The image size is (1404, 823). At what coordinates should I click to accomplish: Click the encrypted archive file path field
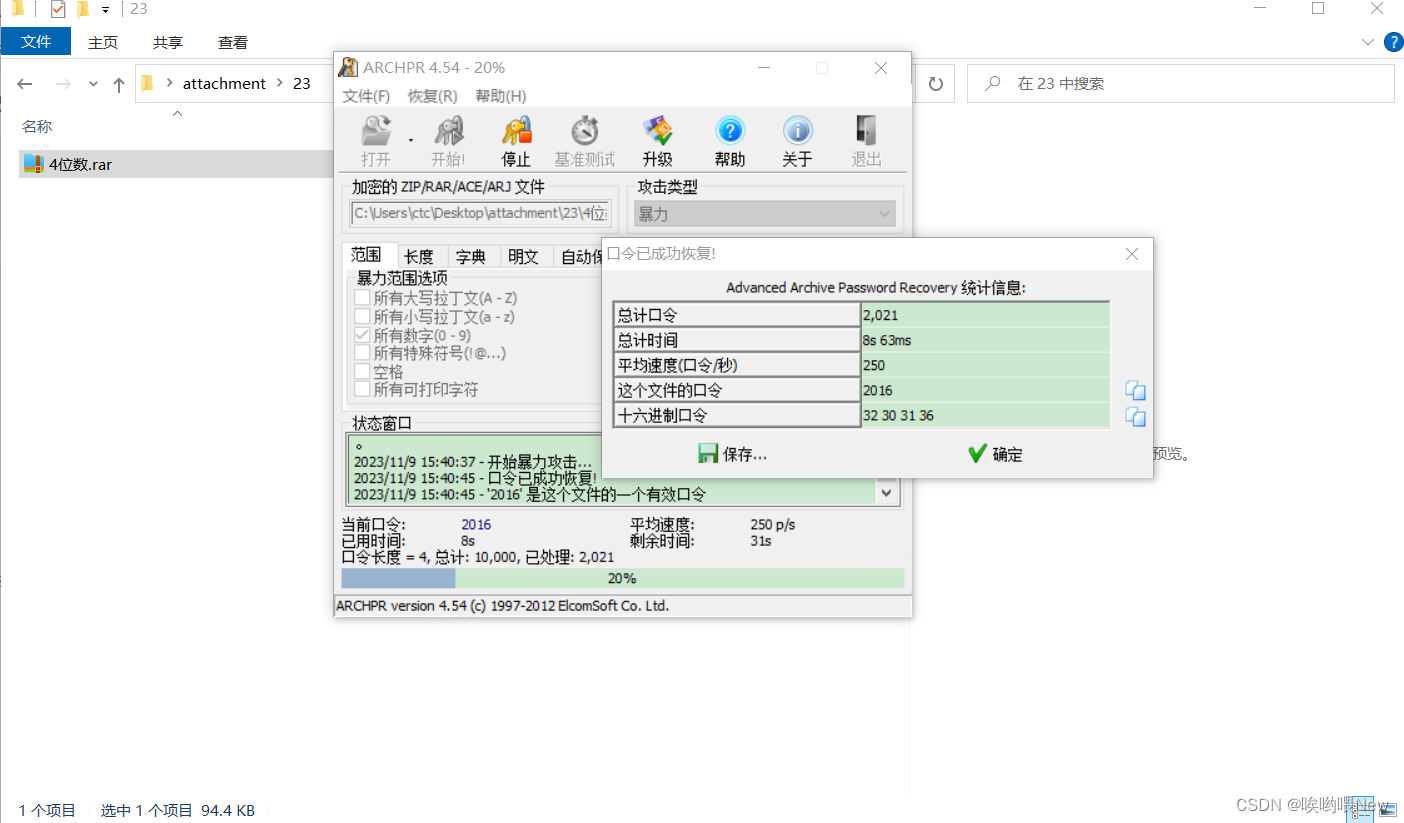[x=481, y=213]
